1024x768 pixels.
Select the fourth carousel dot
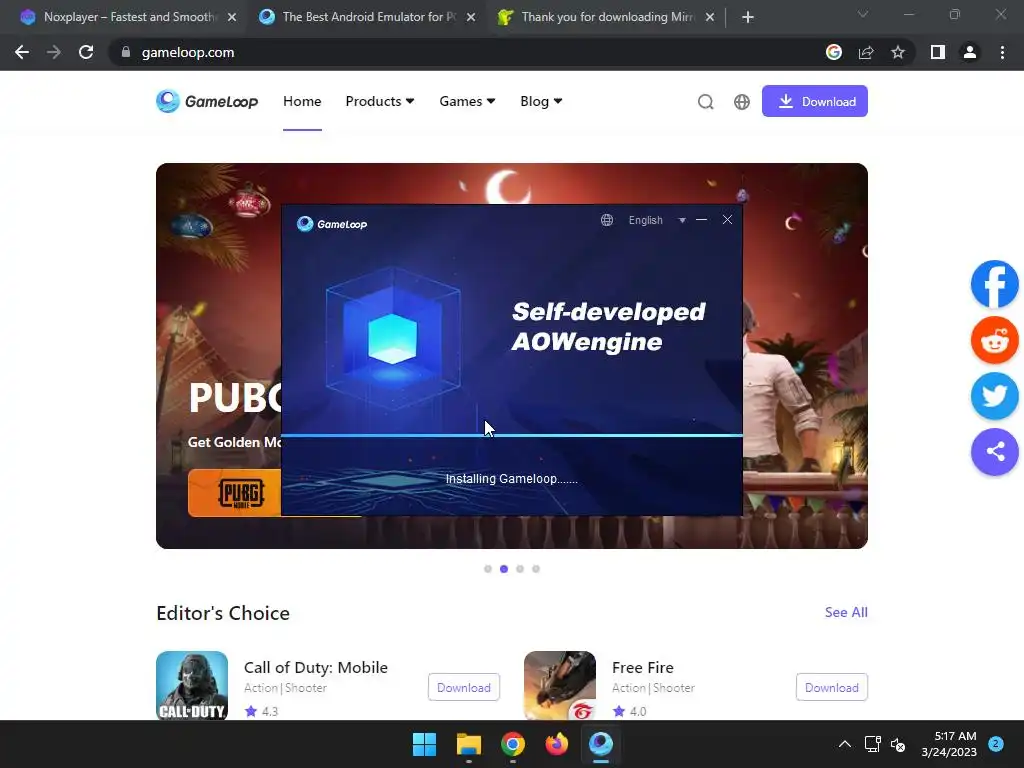pyautogui.click(x=536, y=569)
